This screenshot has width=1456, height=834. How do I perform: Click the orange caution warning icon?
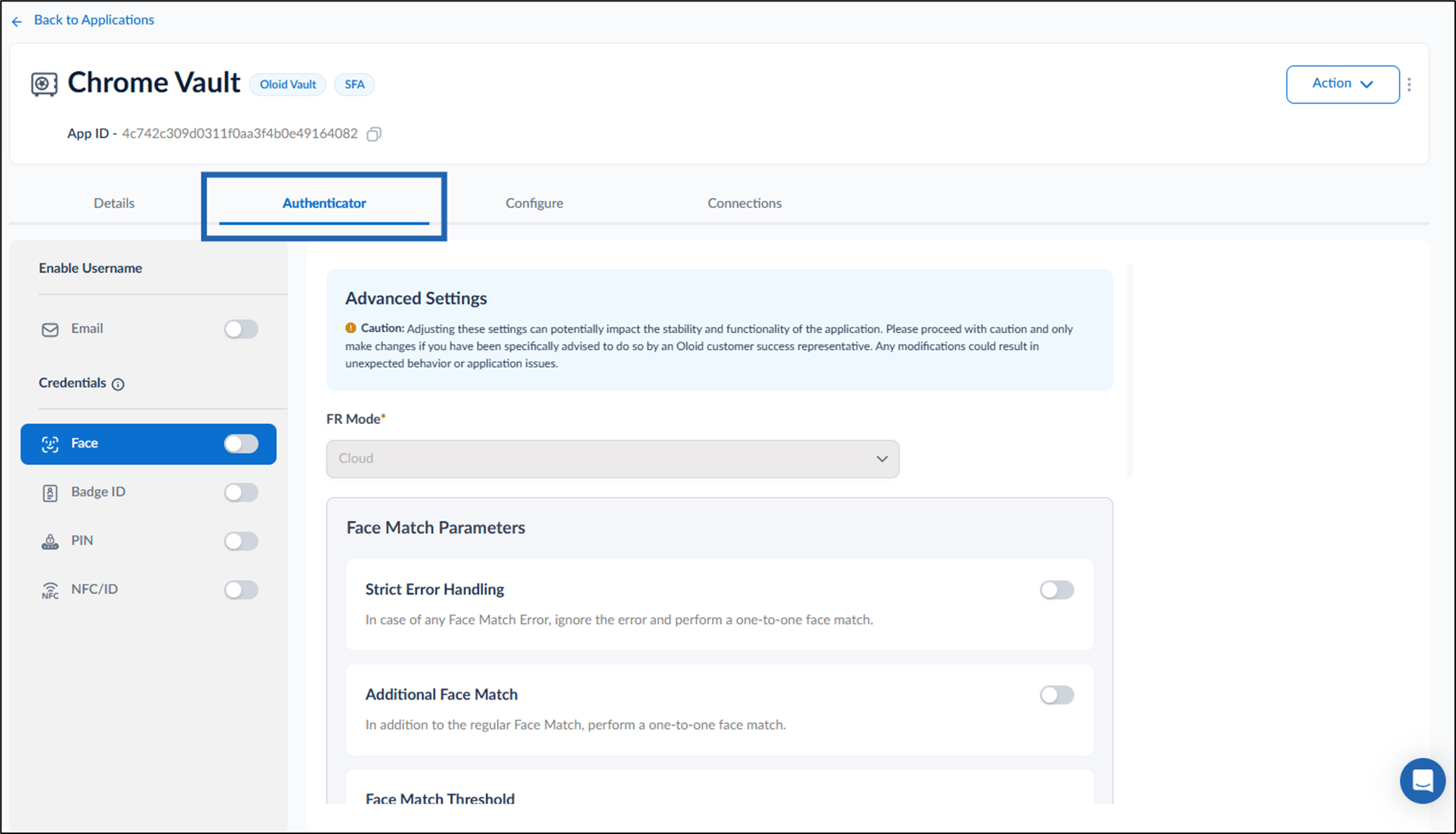coord(351,328)
